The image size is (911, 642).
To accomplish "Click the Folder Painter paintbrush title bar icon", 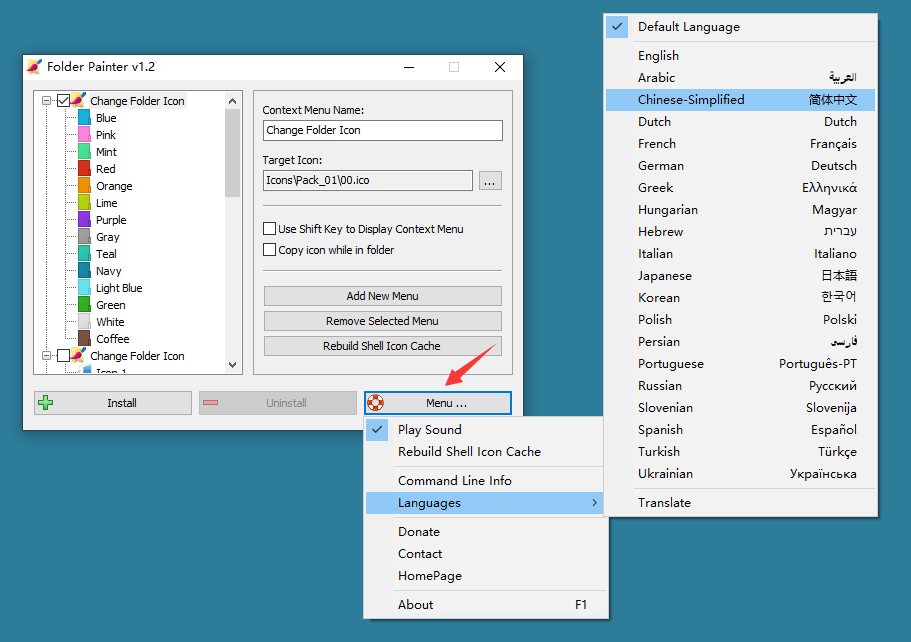I will (35, 66).
